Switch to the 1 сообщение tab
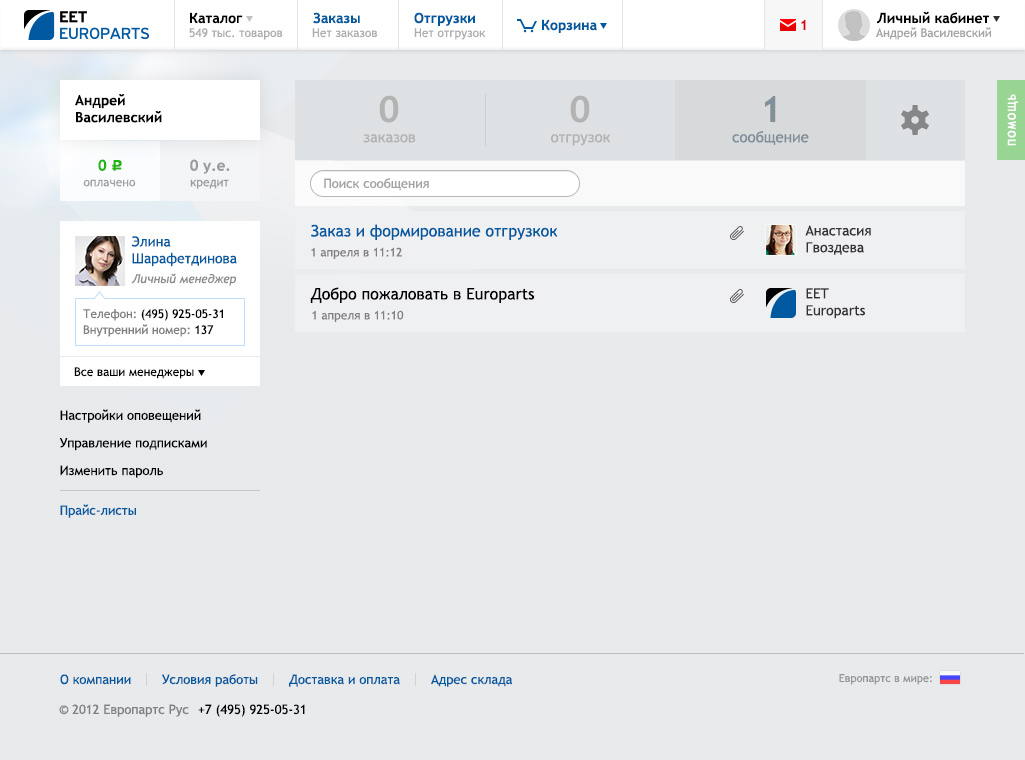The height and width of the screenshot is (760, 1025). click(x=770, y=120)
